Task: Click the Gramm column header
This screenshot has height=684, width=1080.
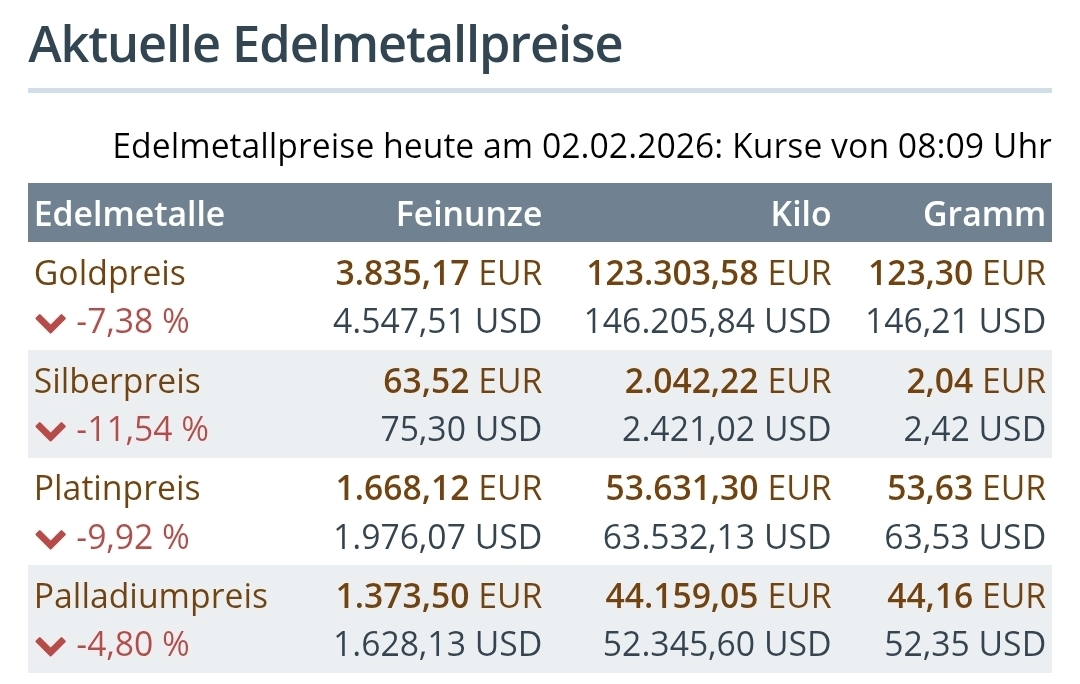Action: tap(984, 214)
